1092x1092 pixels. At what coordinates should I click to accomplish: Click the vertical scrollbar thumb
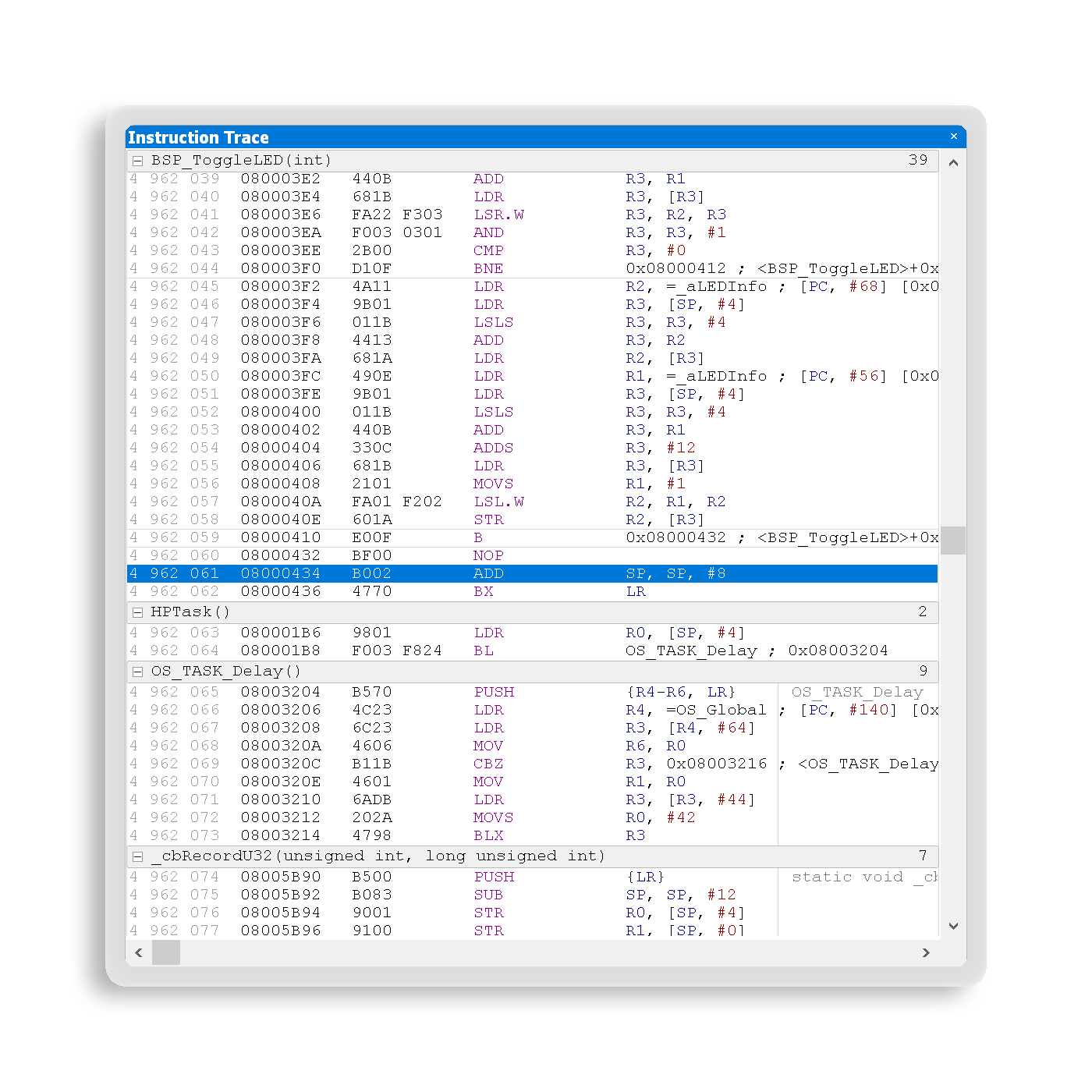click(x=952, y=540)
